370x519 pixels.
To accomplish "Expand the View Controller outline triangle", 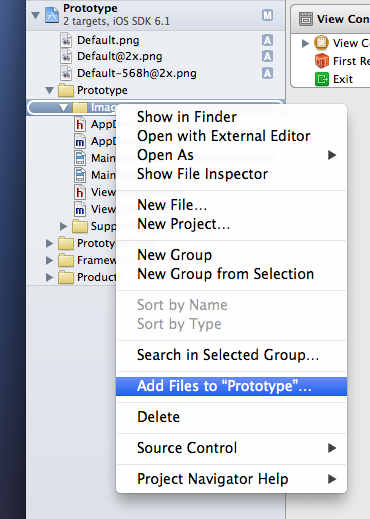I will pyautogui.click(x=305, y=43).
